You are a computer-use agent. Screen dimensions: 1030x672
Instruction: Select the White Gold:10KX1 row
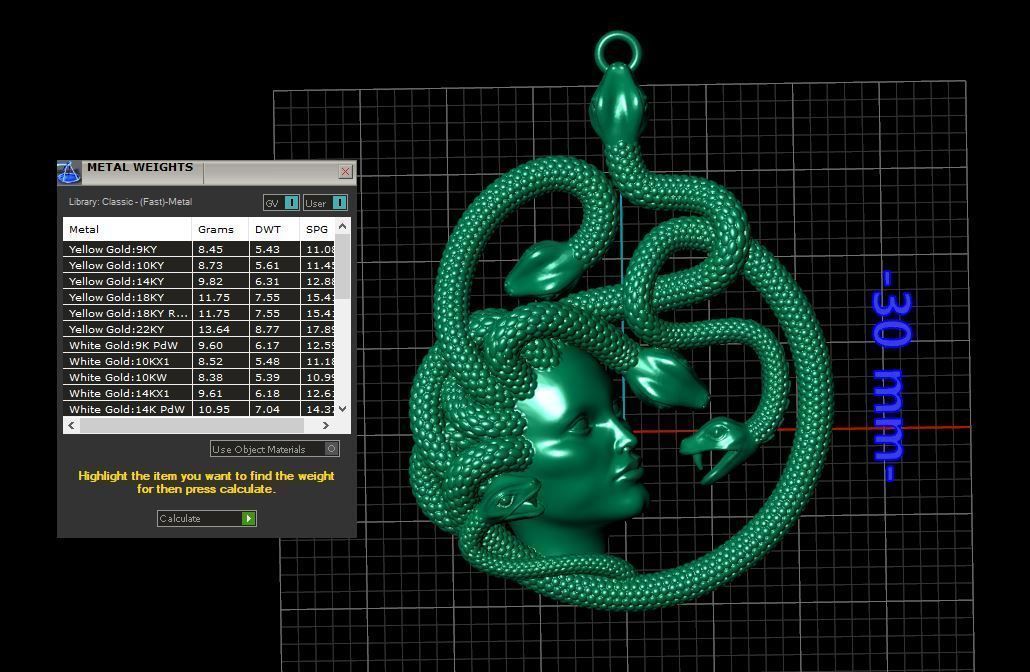pyautogui.click(x=199, y=361)
